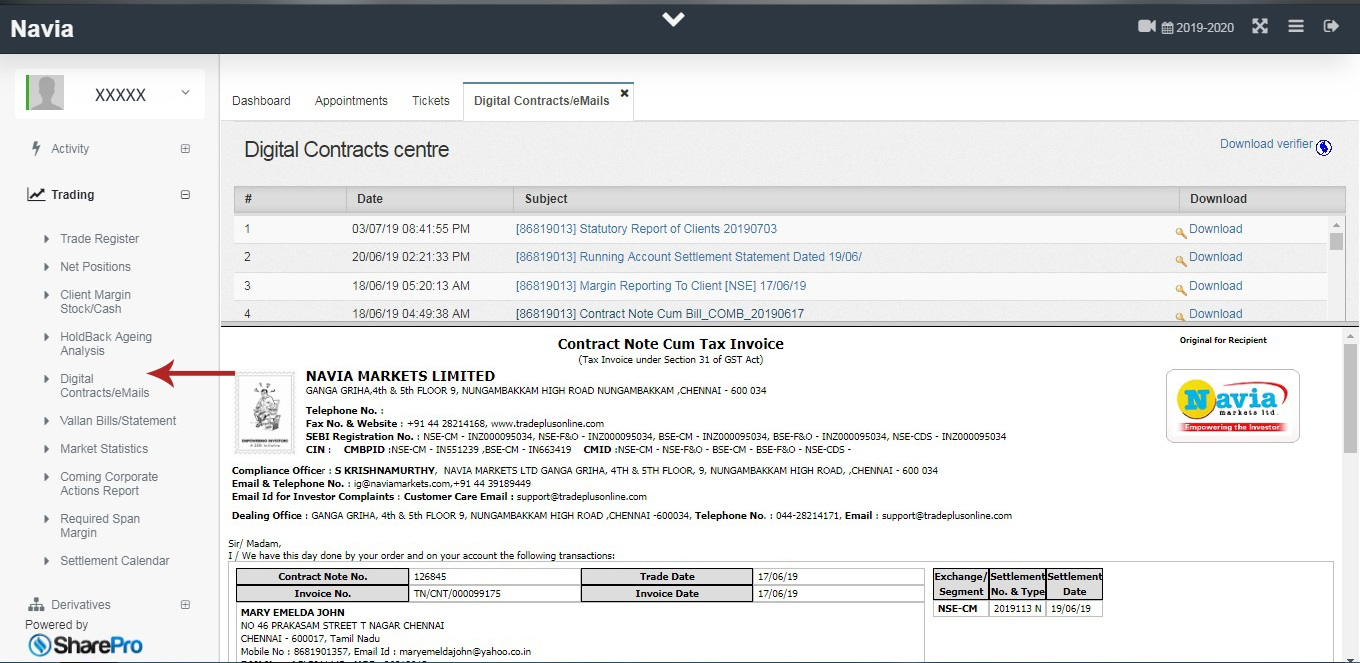Open Market Statistics in sidebar
Screen dimensions: 1360x663
[104, 449]
